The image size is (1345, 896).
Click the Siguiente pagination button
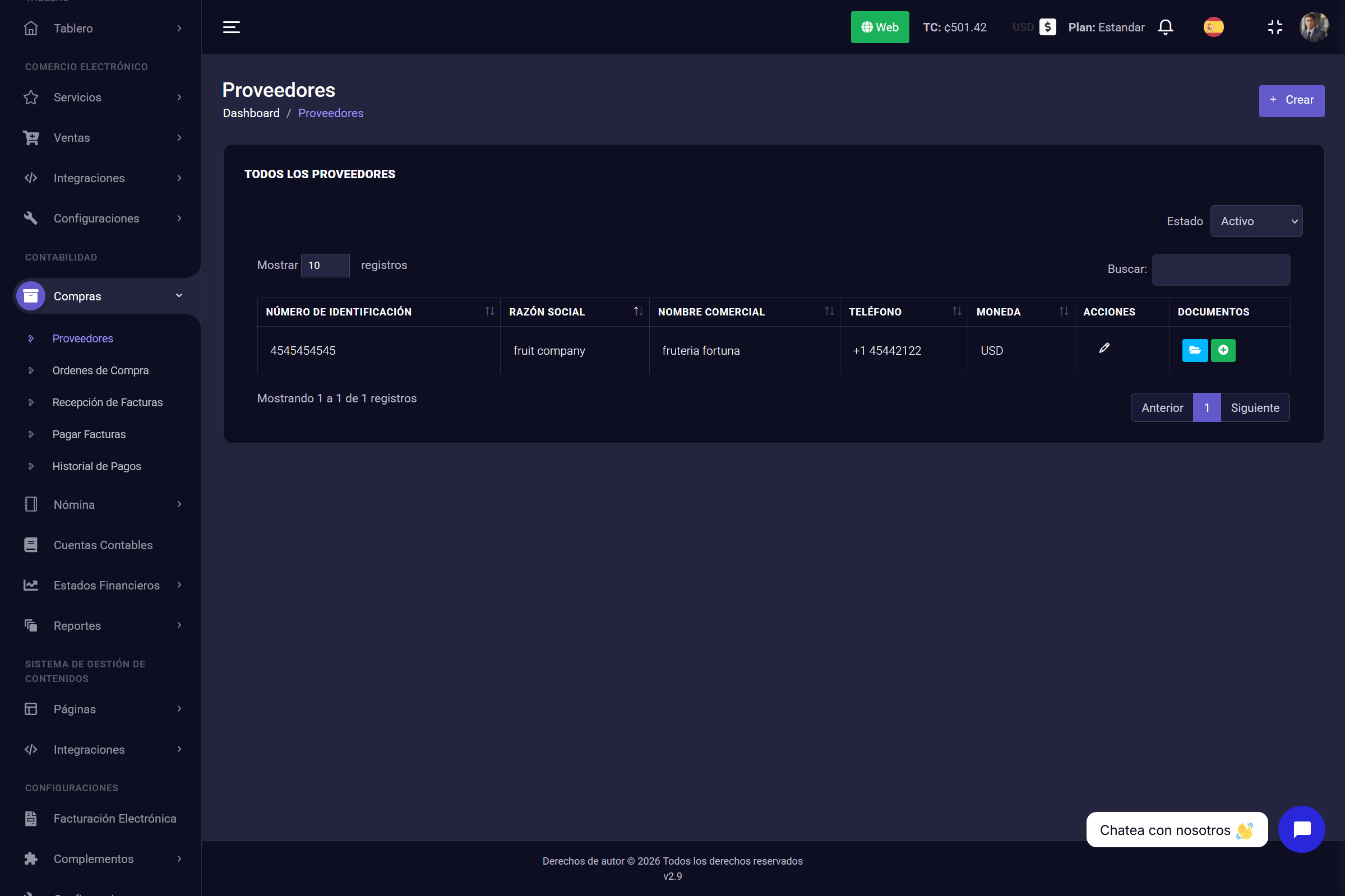click(x=1255, y=407)
